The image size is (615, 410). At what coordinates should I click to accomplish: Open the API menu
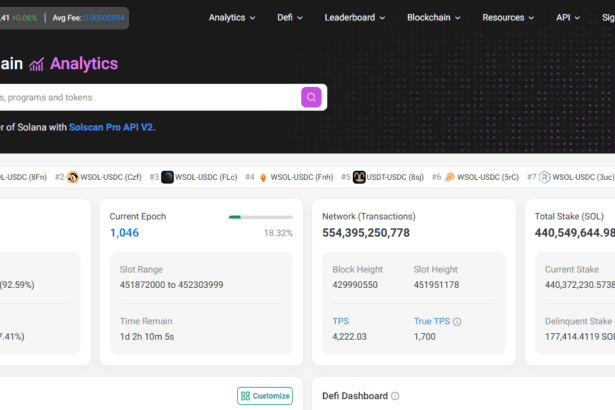[x=568, y=18]
